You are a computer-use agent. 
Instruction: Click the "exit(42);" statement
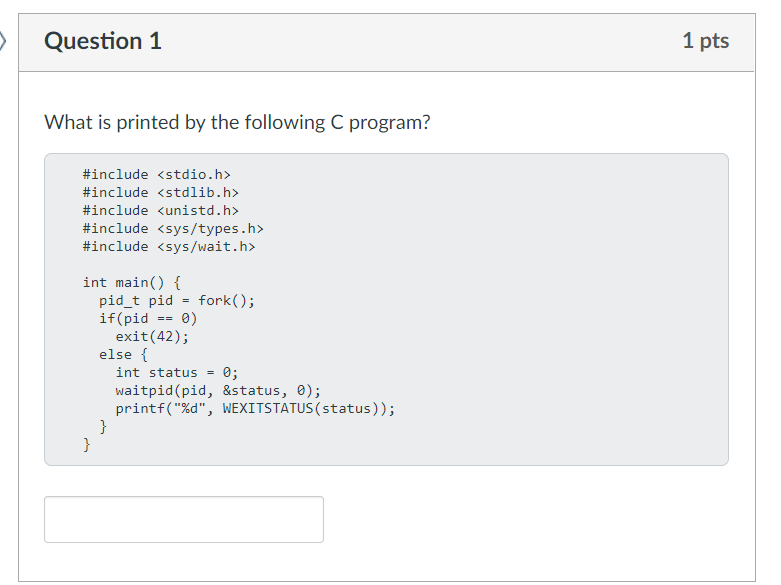click(x=152, y=336)
